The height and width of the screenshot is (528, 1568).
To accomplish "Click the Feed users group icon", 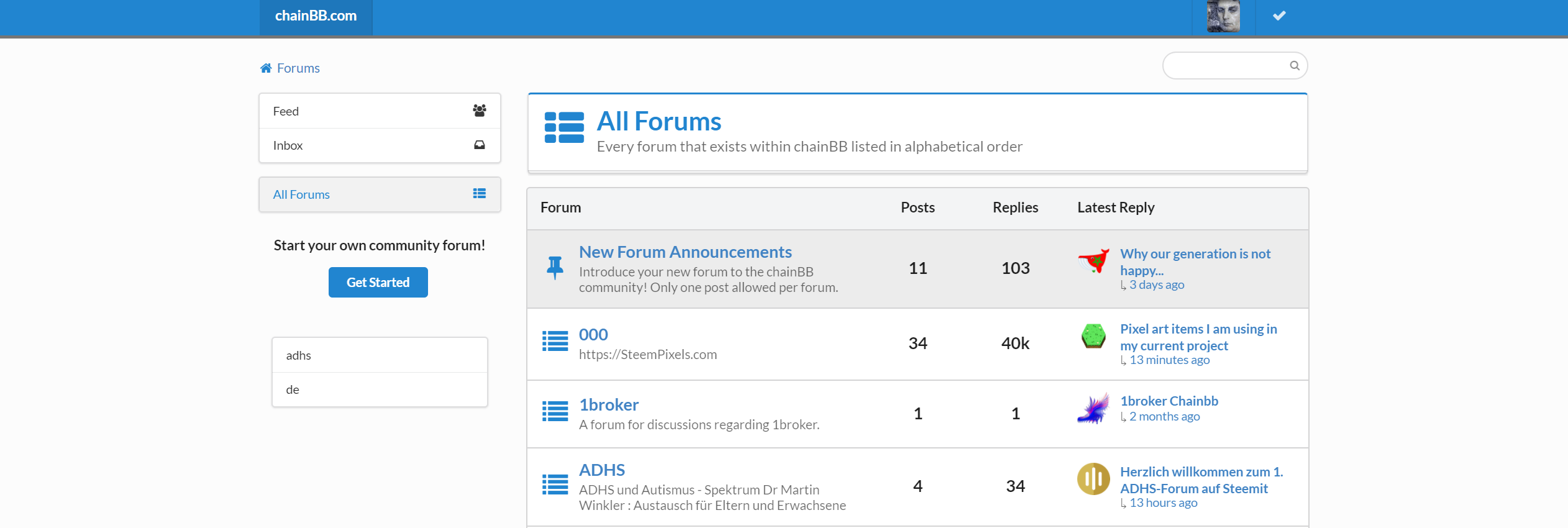I will tap(479, 111).
